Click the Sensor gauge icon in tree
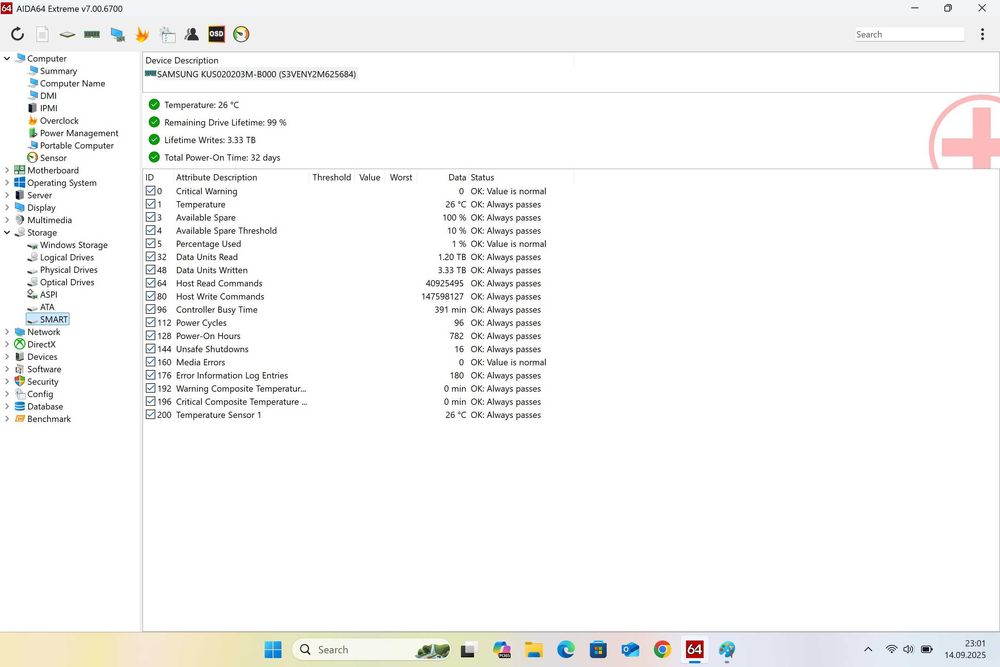Viewport: 1000px width, 667px height. pyautogui.click(x=33, y=158)
